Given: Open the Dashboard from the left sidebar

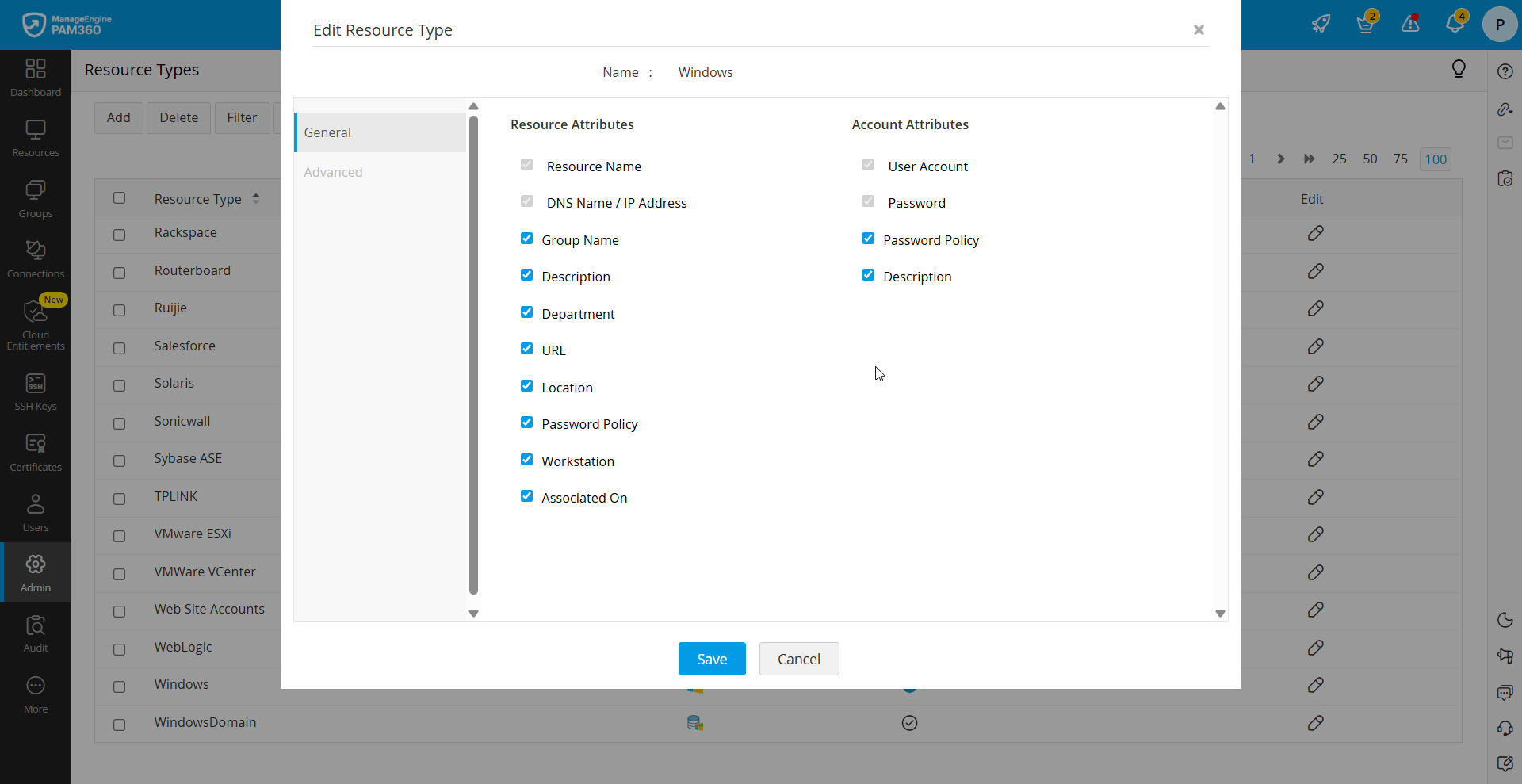Looking at the screenshot, I should click(x=36, y=76).
